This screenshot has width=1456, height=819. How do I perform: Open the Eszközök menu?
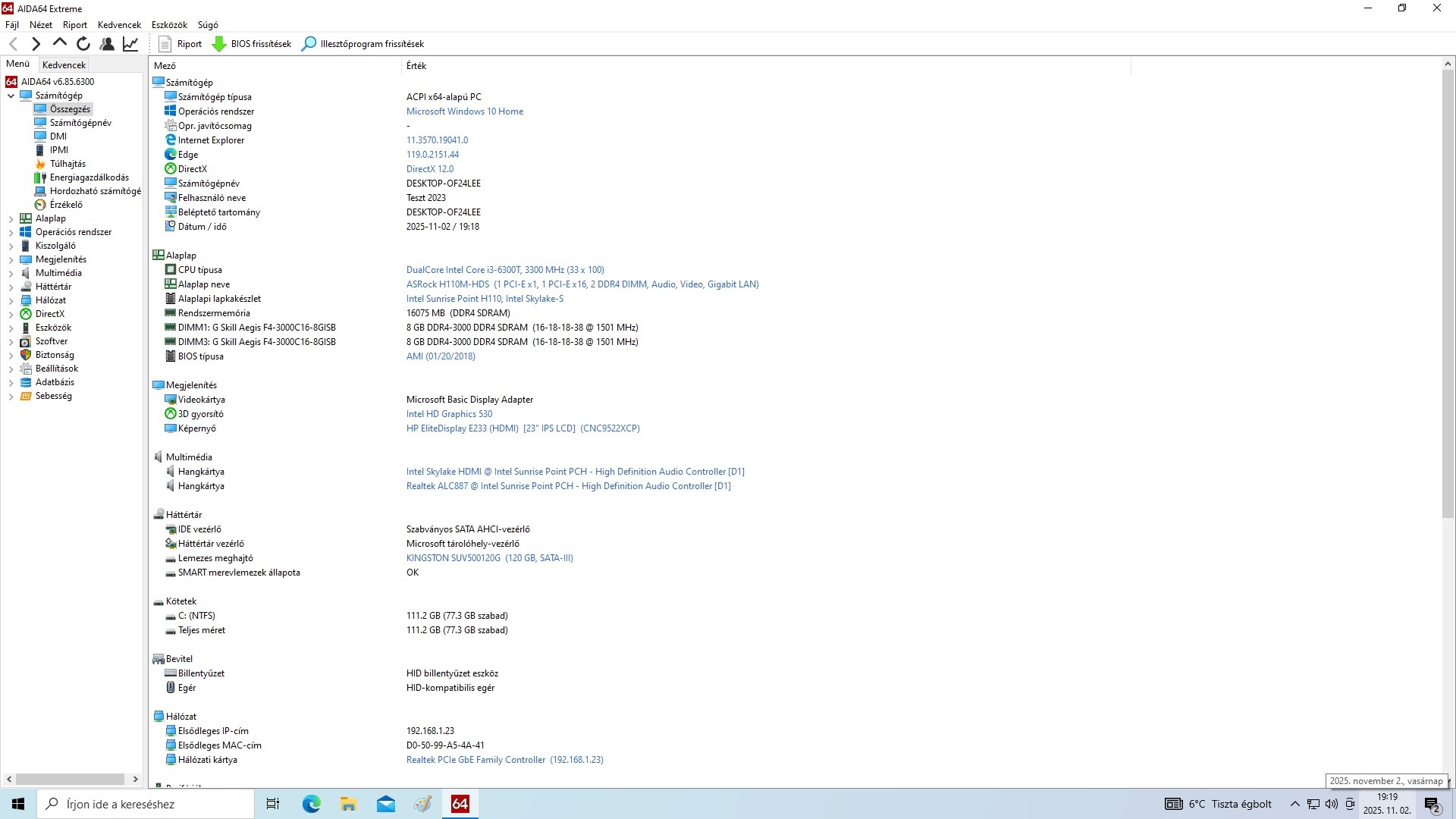click(x=169, y=25)
